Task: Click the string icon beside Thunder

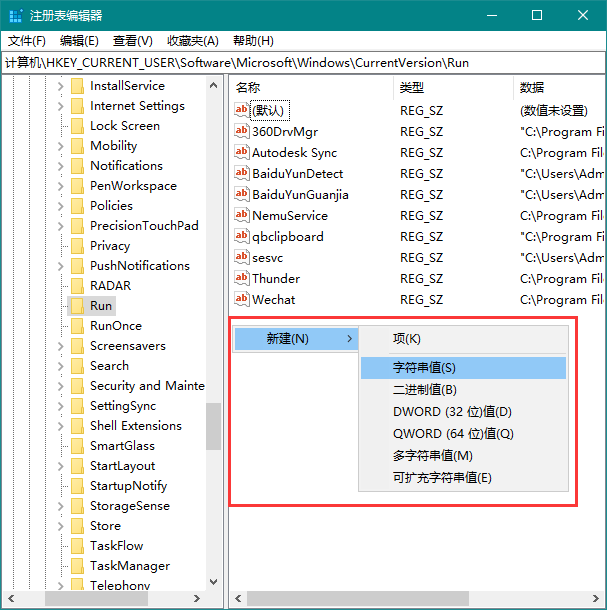Action: [242, 278]
